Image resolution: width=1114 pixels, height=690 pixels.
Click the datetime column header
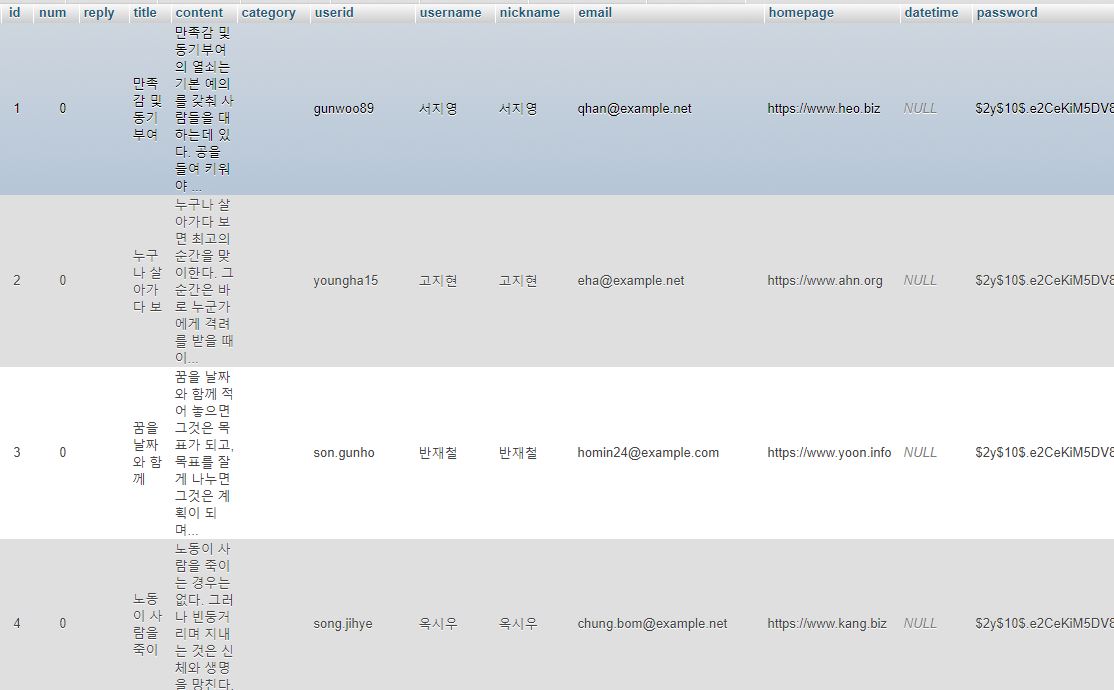931,13
